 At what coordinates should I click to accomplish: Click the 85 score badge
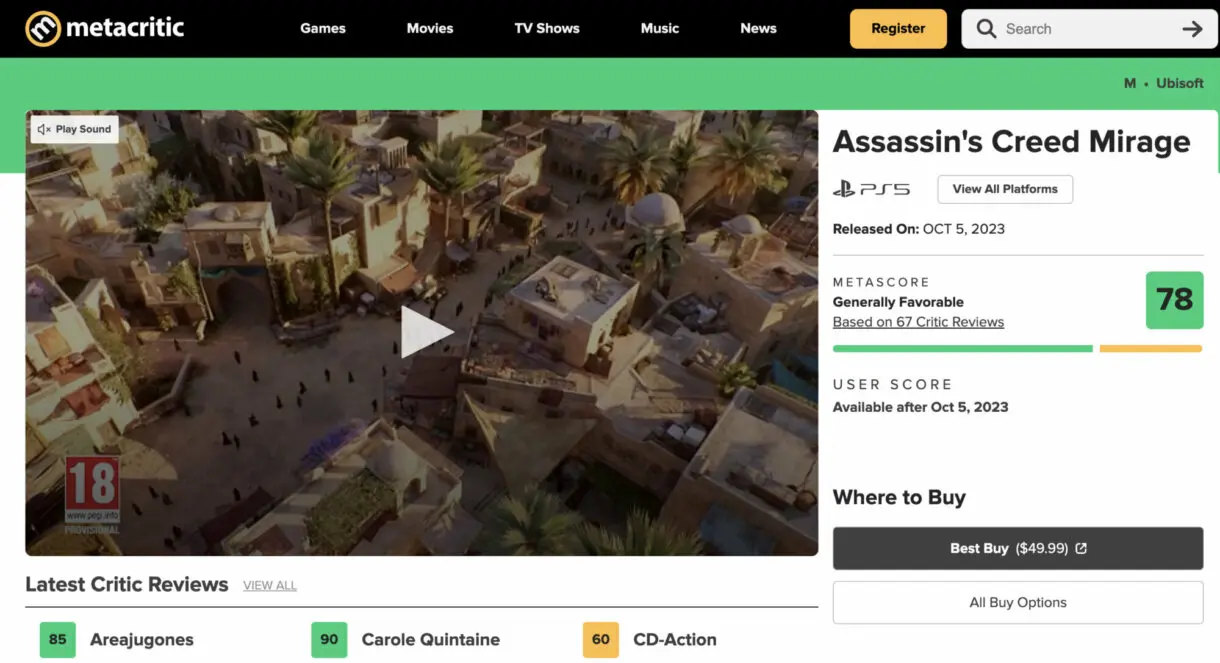point(58,640)
